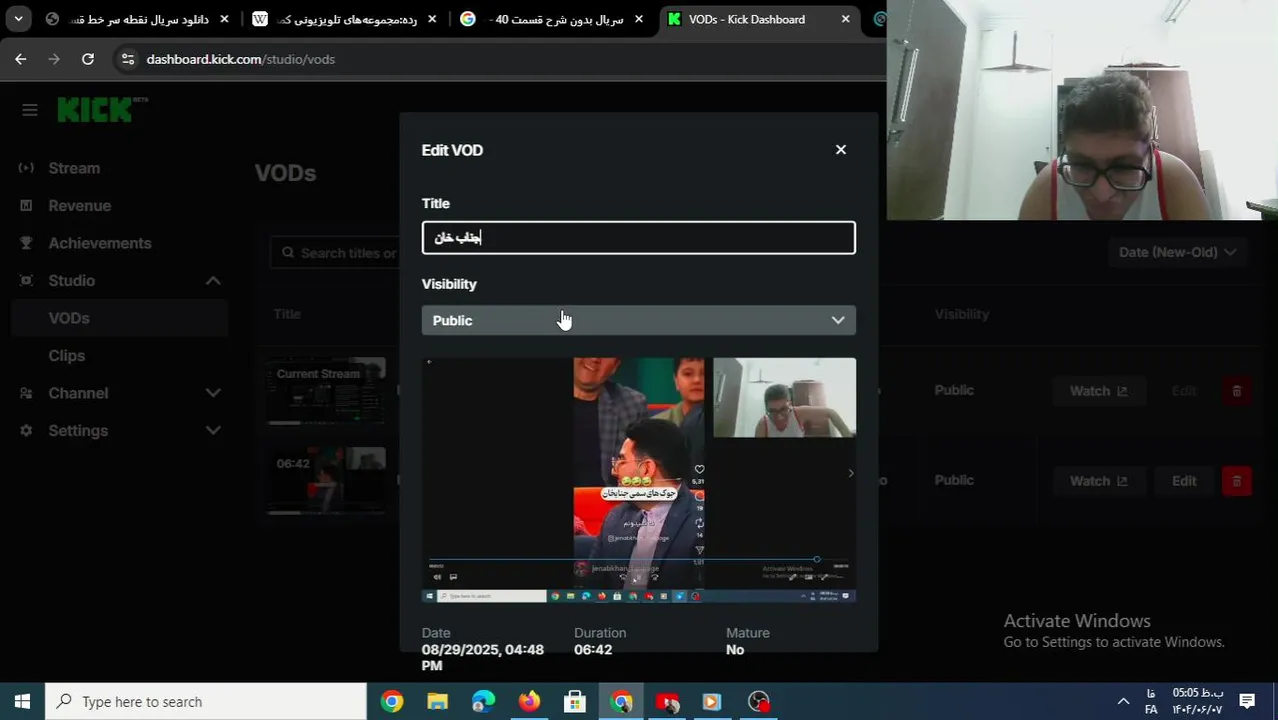Close the VODs - Kick Dashboard tab

tap(846, 19)
